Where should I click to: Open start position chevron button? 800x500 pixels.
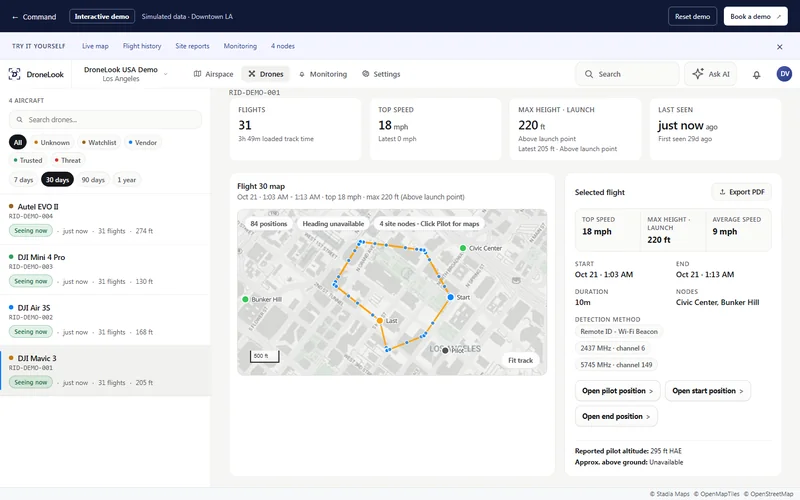click(x=708, y=391)
